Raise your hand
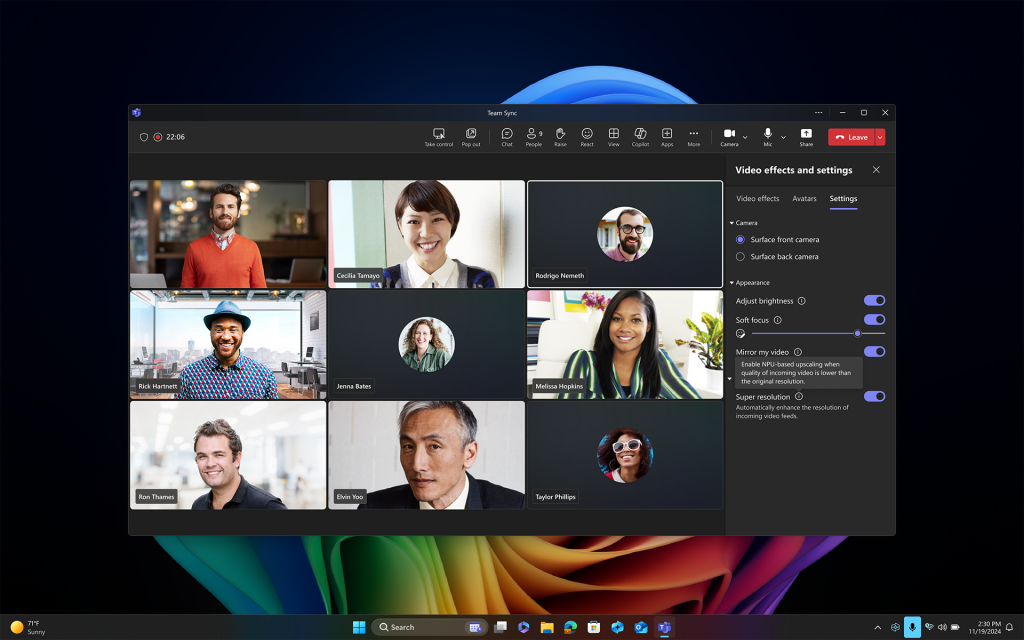The width and height of the screenshot is (1024, 640). [x=559, y=134]
